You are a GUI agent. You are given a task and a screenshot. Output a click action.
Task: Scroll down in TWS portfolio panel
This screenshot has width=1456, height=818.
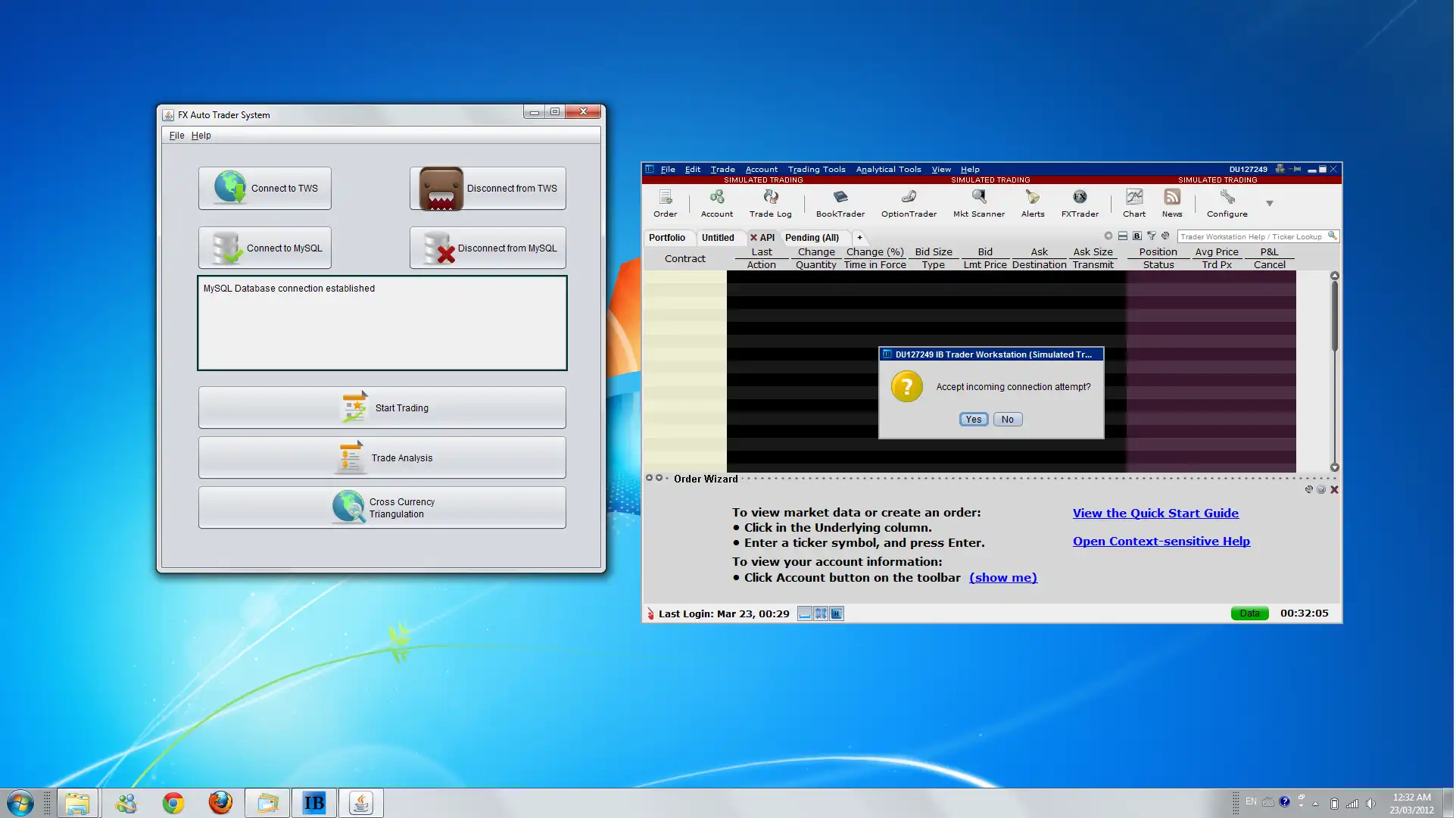pyautogui.click(x=1334, y=467)
